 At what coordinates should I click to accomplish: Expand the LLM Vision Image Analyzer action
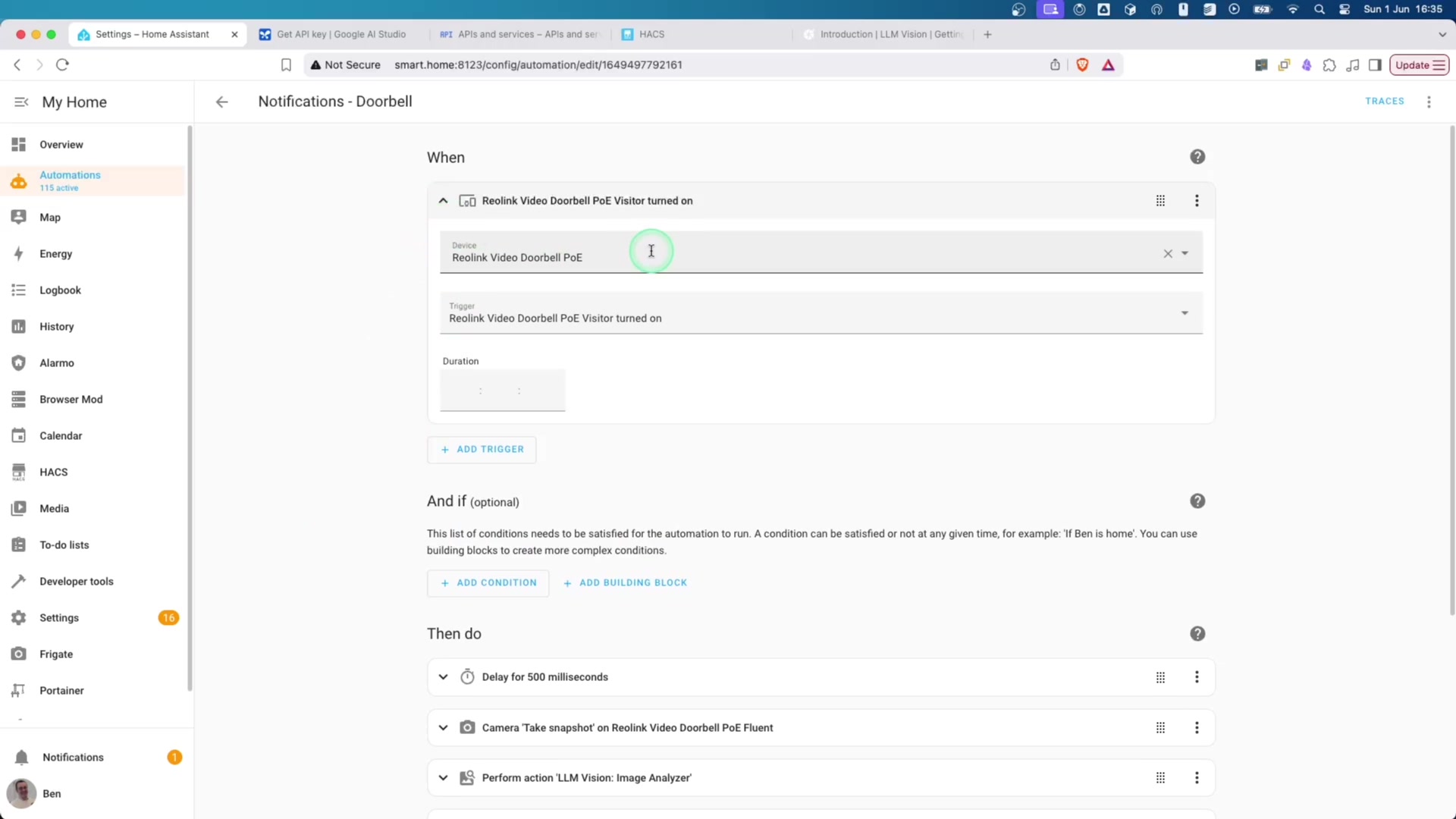(x=443, y=778)
